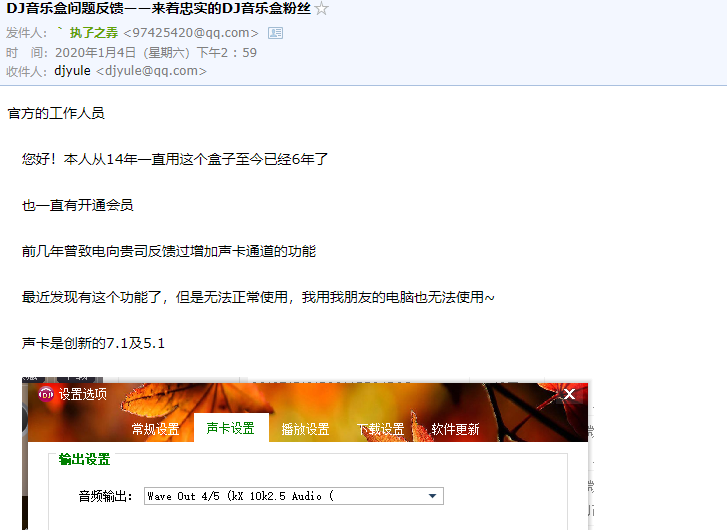The width and height of the screenshot is (727, 530).
Task: Star this DJ音乐盒 feedback email
Action: coord(321,8)
